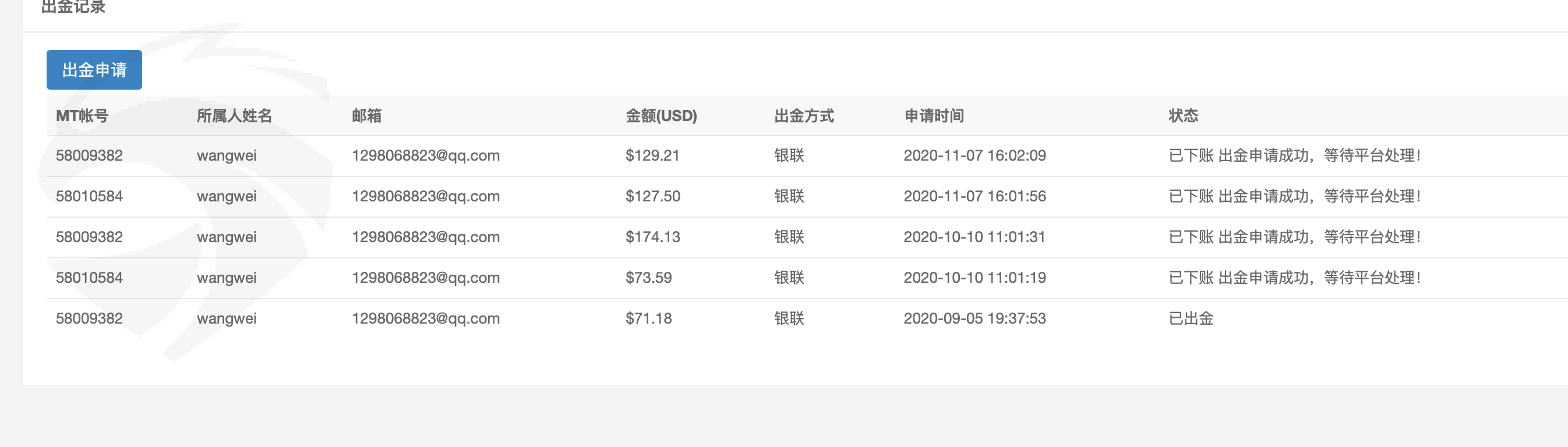Click the 邮箱 column header
The height and width of the screenshot is (447, 1568).
(366, 116)
